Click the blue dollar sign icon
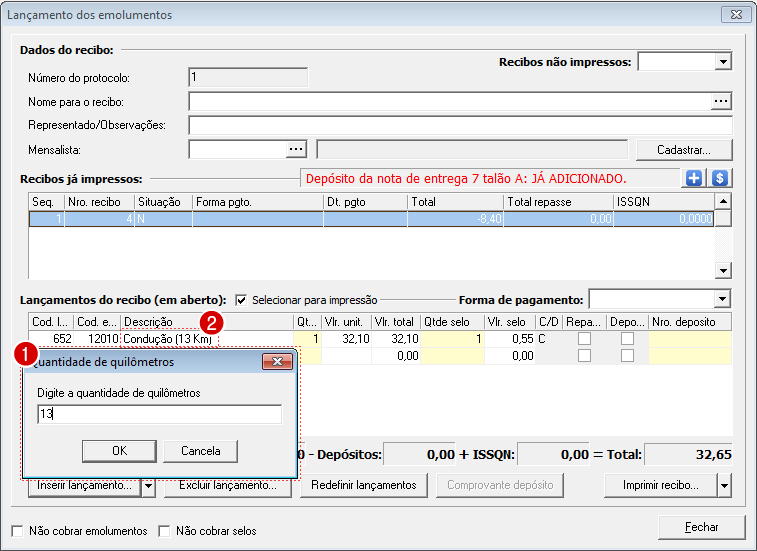Screen dimensions: 757x551 click(x=719, y=178)
